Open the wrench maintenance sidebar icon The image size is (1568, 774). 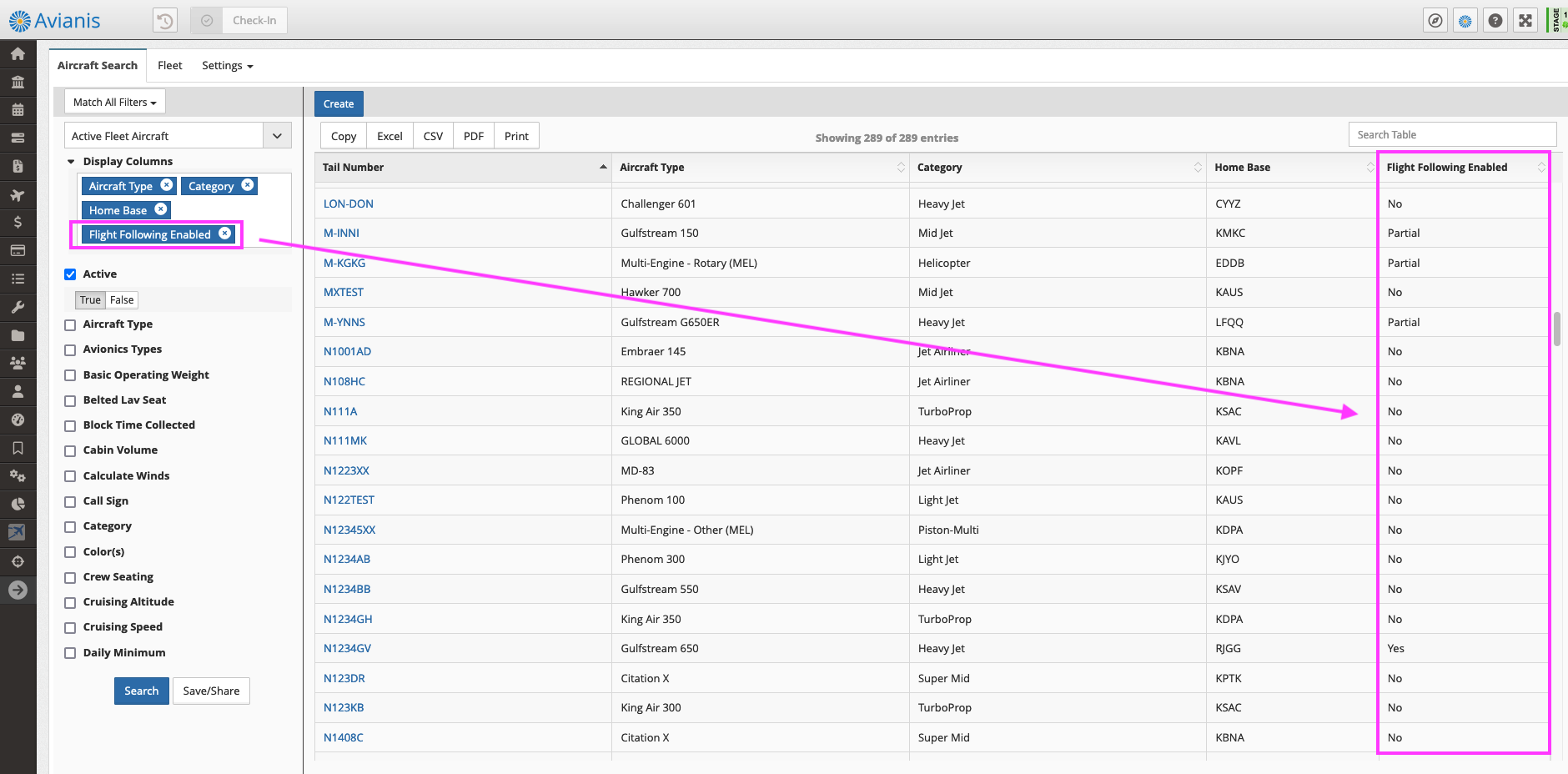18,307
